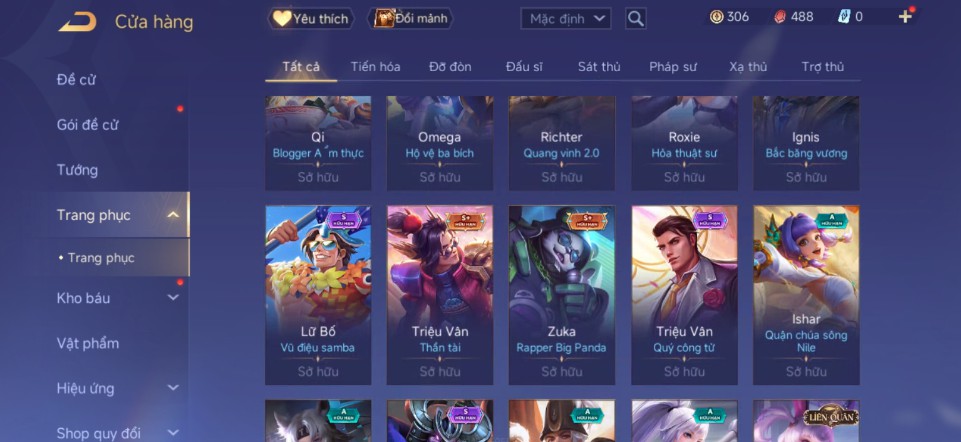Select Lữ Bố Vũ điệu samba skin card
961x442 pixels.
(x=318, y=295)
